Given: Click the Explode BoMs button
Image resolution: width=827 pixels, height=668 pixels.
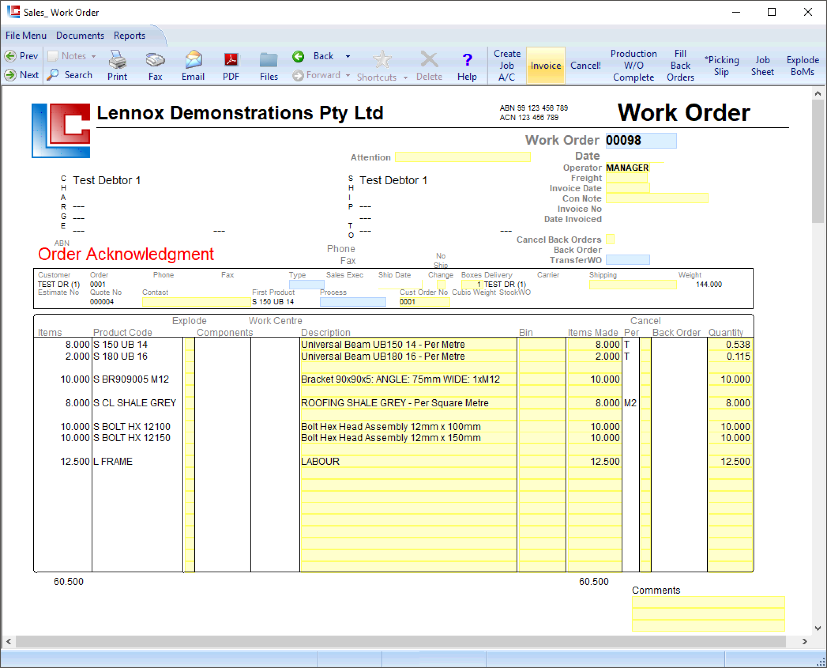Looking at the screenshot, I should pos(802,66).
